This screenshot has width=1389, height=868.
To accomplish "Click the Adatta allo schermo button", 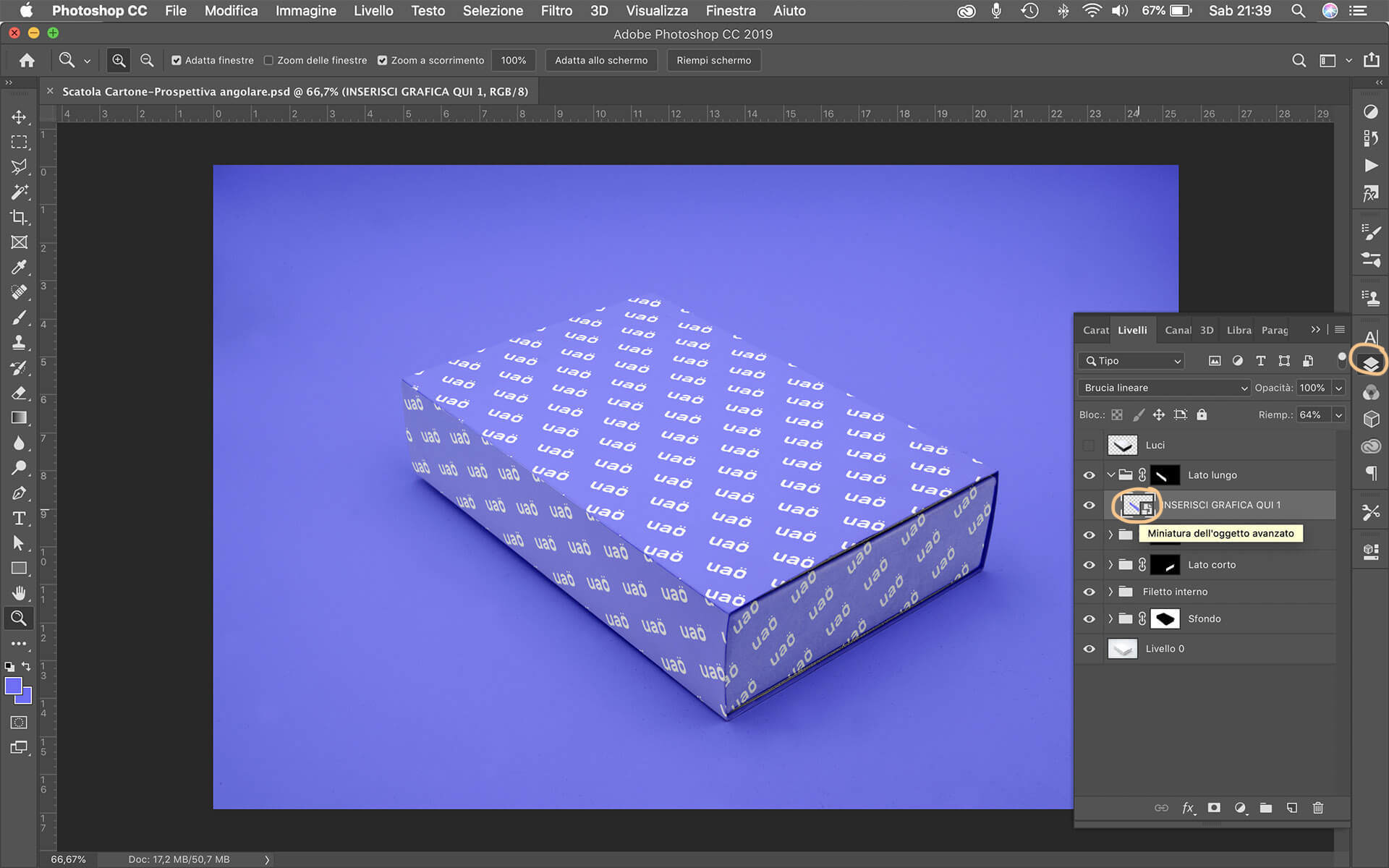I will point(601,61).
